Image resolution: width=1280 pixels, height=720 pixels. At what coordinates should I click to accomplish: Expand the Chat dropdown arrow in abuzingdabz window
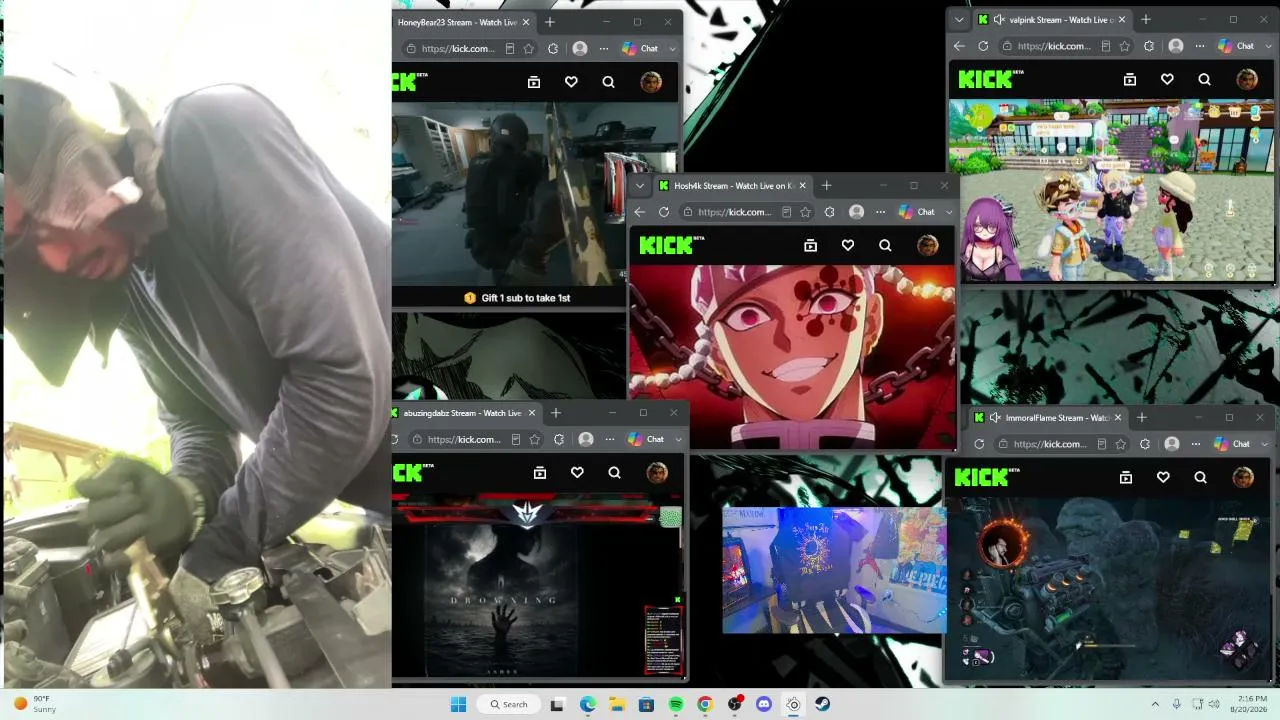click(x=678, y=439)
